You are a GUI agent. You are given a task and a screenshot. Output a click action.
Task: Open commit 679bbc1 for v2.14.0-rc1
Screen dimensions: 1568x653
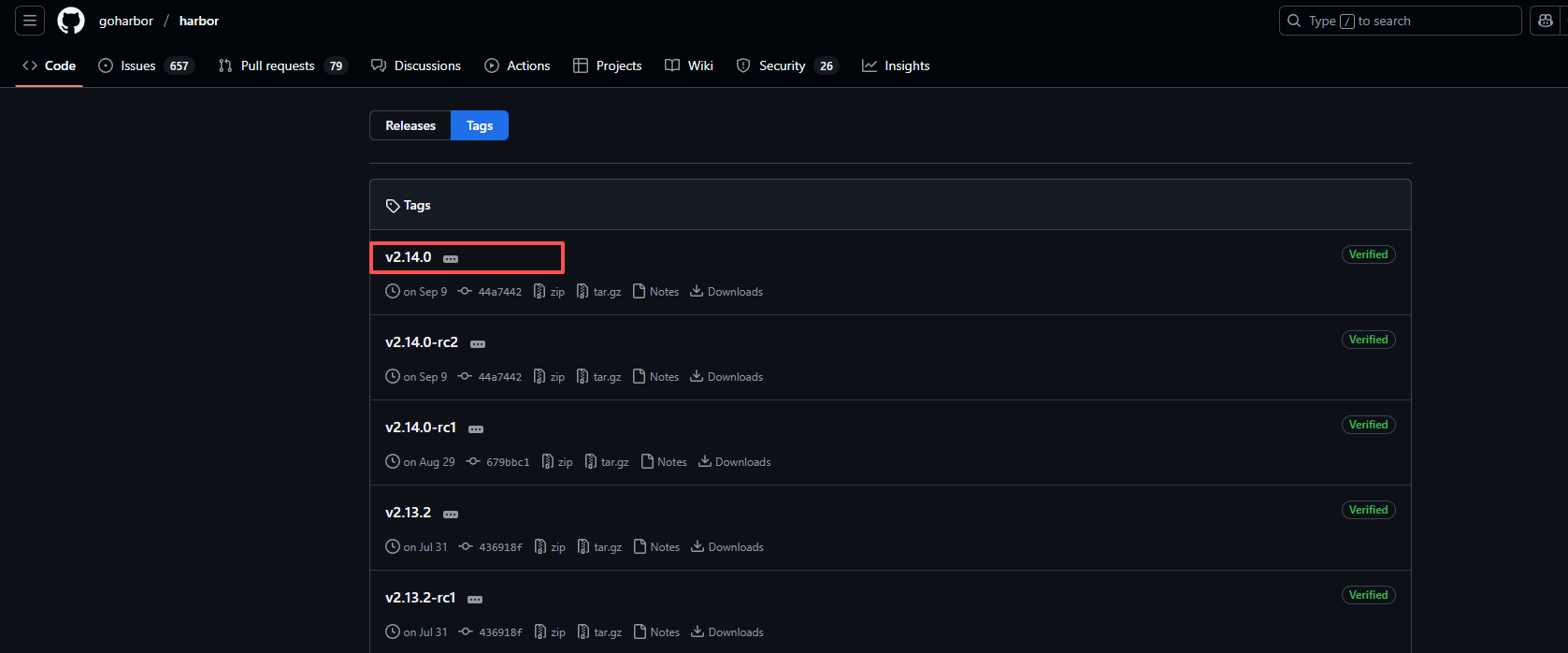[497, 462]
